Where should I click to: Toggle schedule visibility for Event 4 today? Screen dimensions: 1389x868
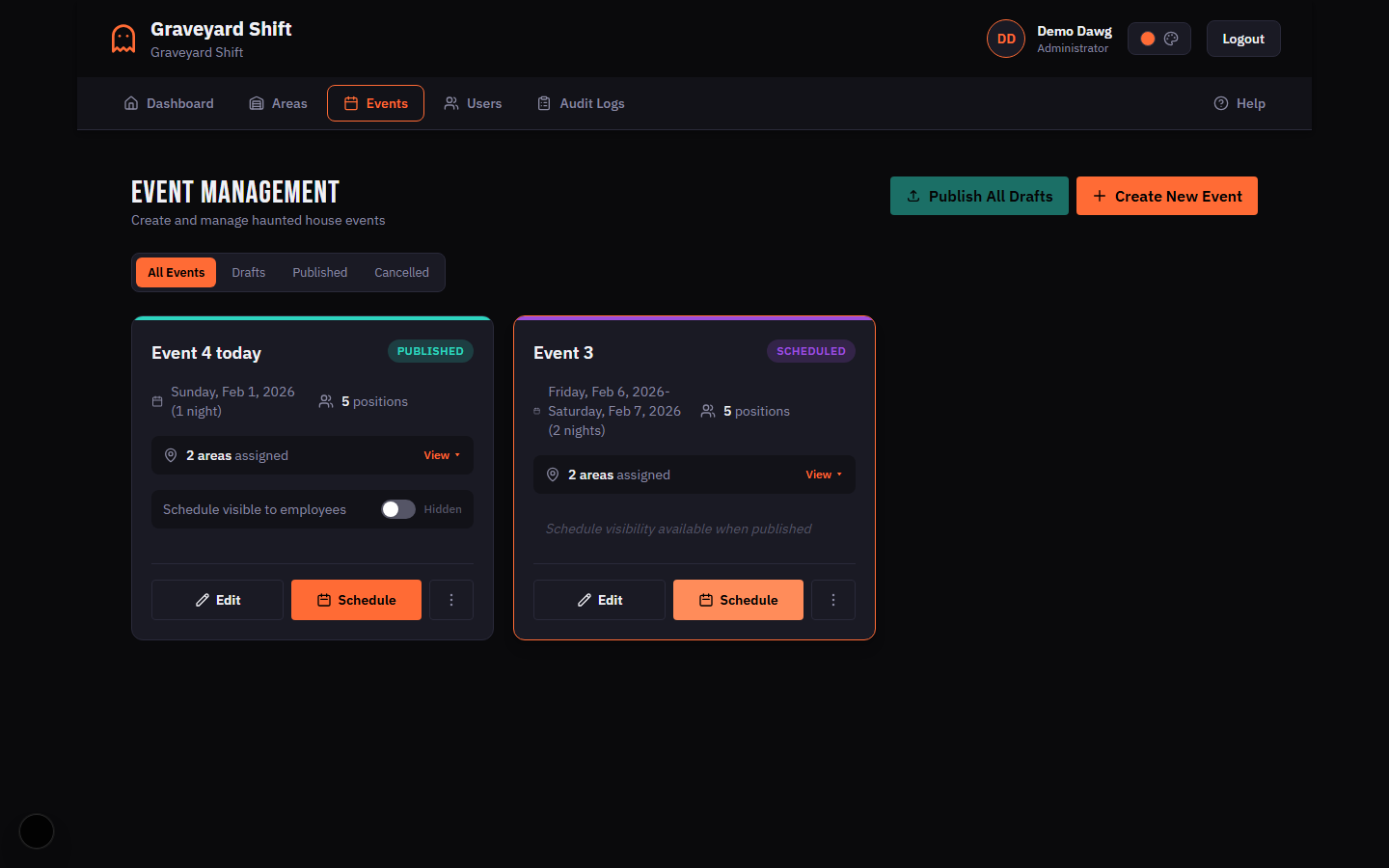[x=396, y=509]
